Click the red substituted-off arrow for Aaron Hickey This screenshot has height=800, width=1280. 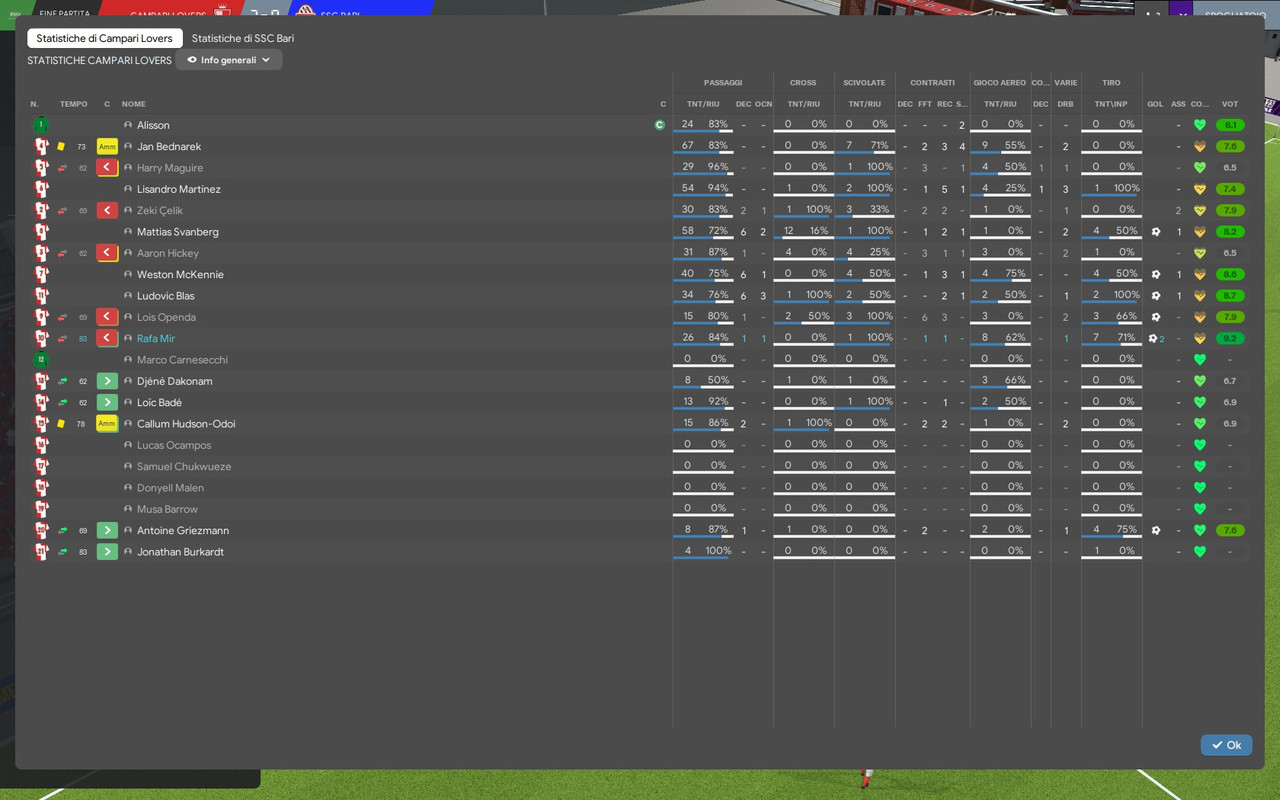click(107, 253)
